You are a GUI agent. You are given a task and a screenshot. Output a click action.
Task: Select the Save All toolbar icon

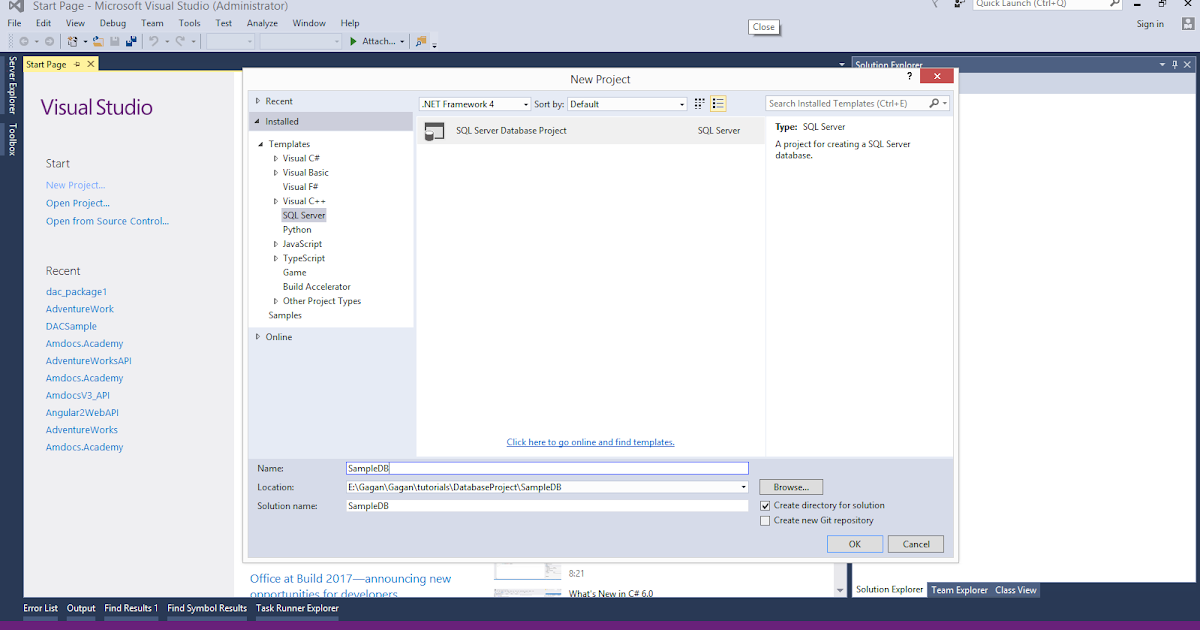pyautogui.click(x=131, y=41)
